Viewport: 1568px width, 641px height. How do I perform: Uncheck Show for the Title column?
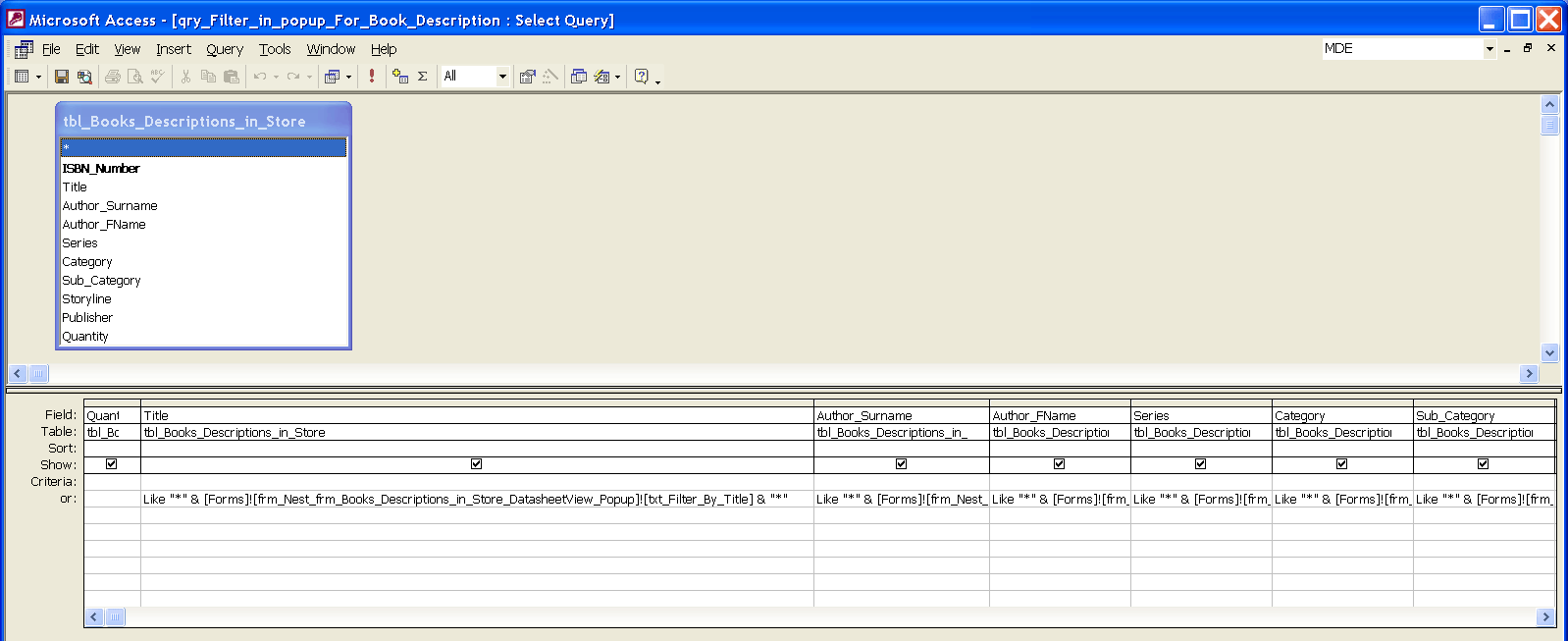pos(477,464)
